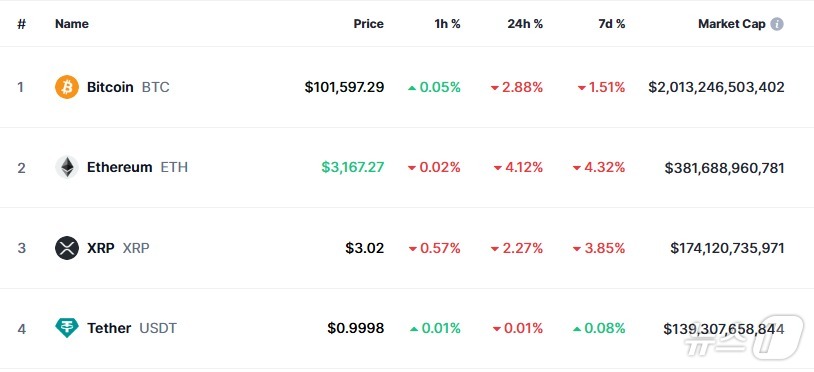Sort table by Name column
Image resolution: width=814 pixels, height=372 pixels.
[72, 24]
